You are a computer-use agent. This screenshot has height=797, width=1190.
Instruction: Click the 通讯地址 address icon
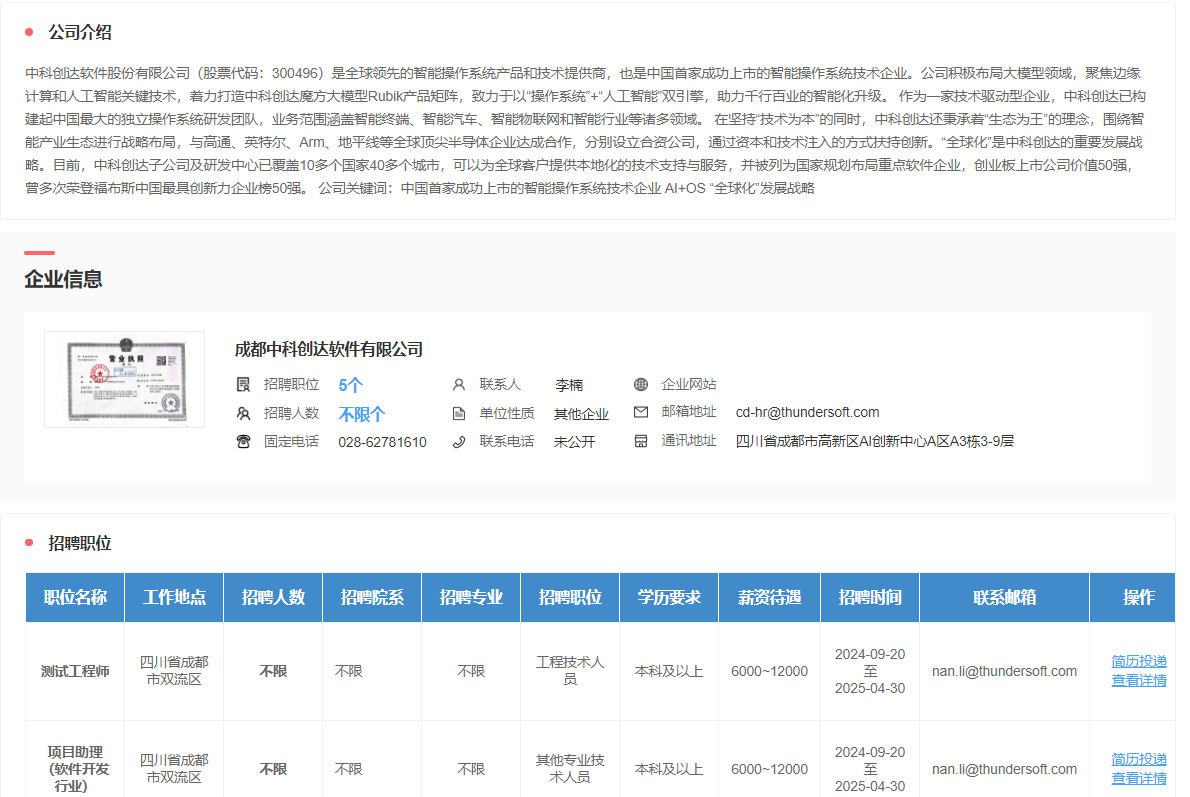click(x=641, y=441)
